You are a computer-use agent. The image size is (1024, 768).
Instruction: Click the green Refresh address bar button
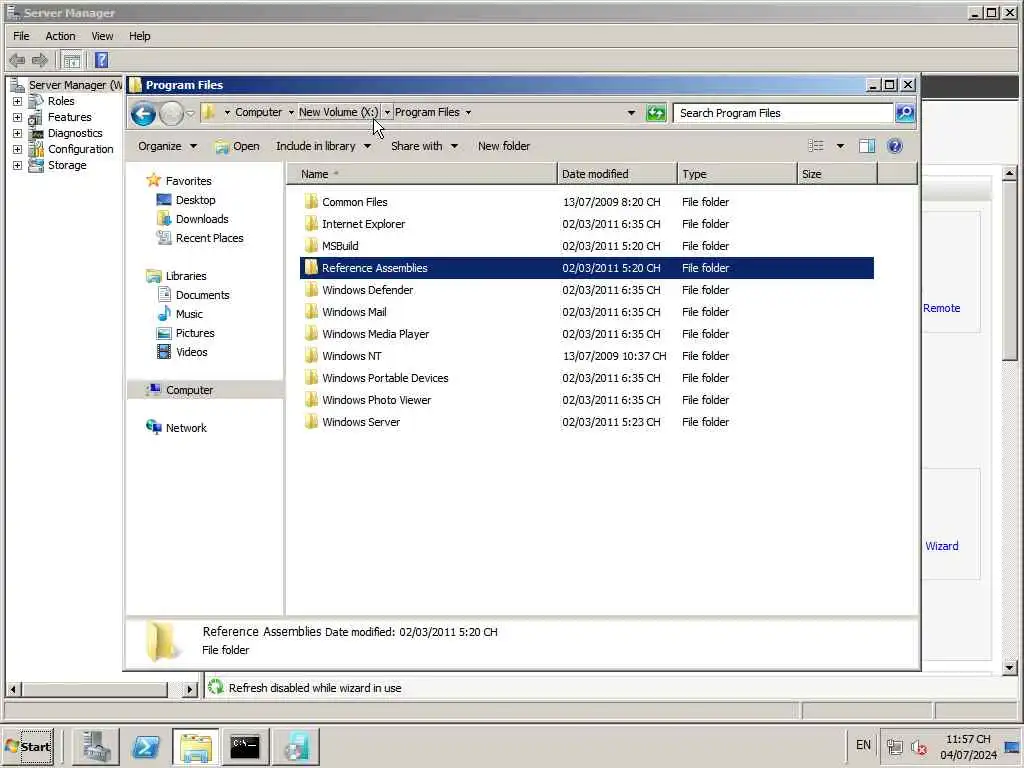point(656,113)
